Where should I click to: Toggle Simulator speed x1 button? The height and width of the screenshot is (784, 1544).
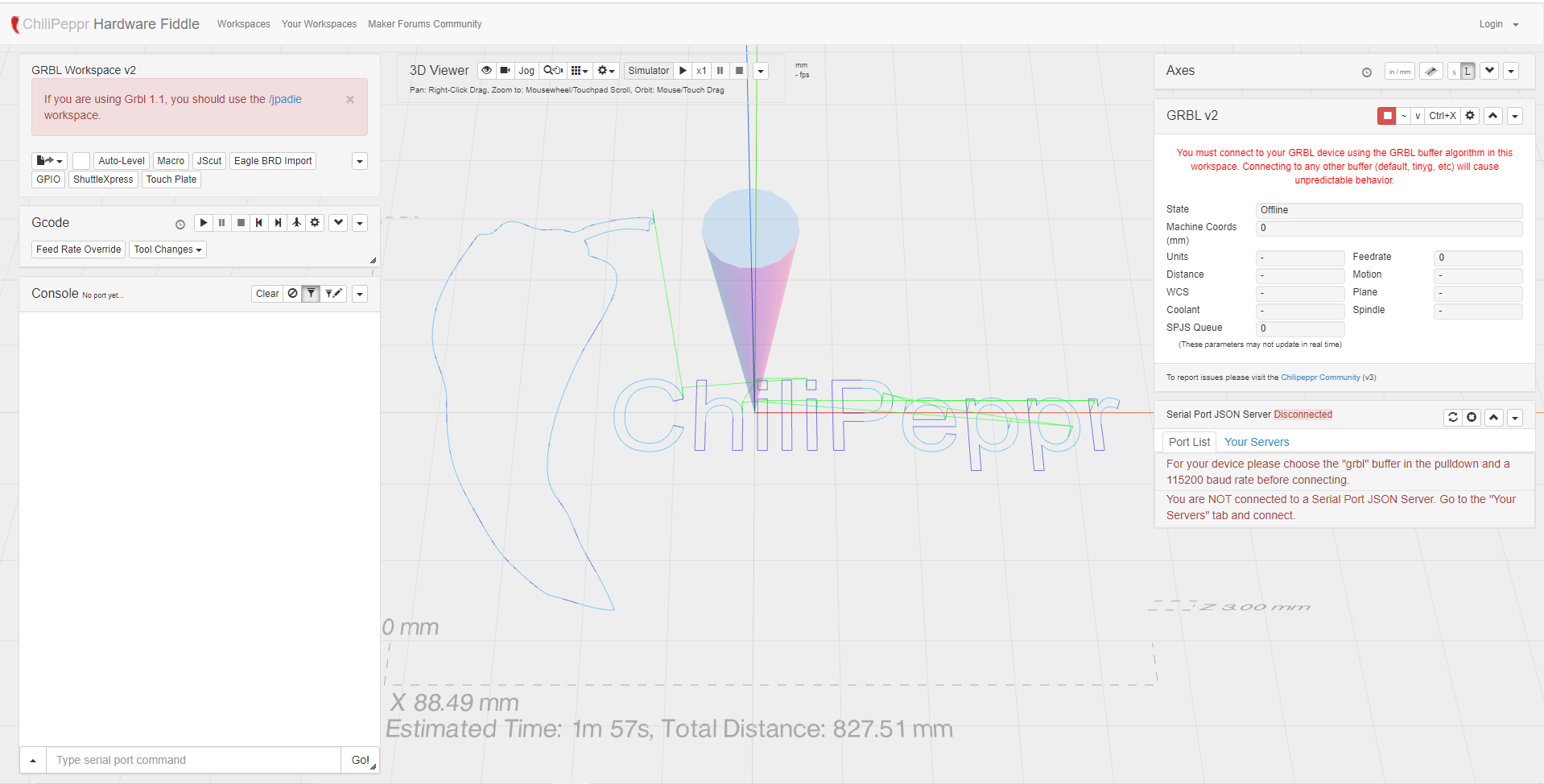tap(701, 71)
